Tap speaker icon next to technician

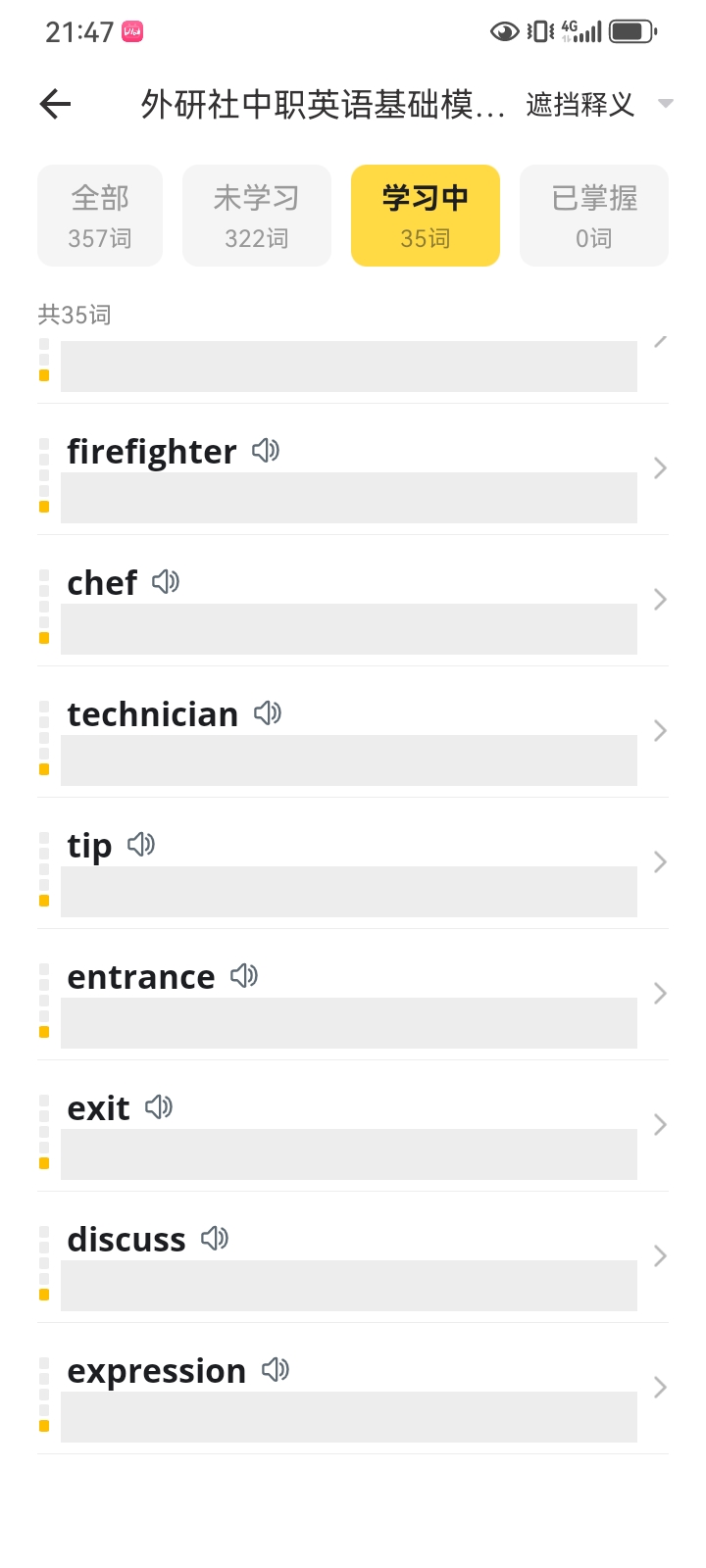click(x=268, y=713)
